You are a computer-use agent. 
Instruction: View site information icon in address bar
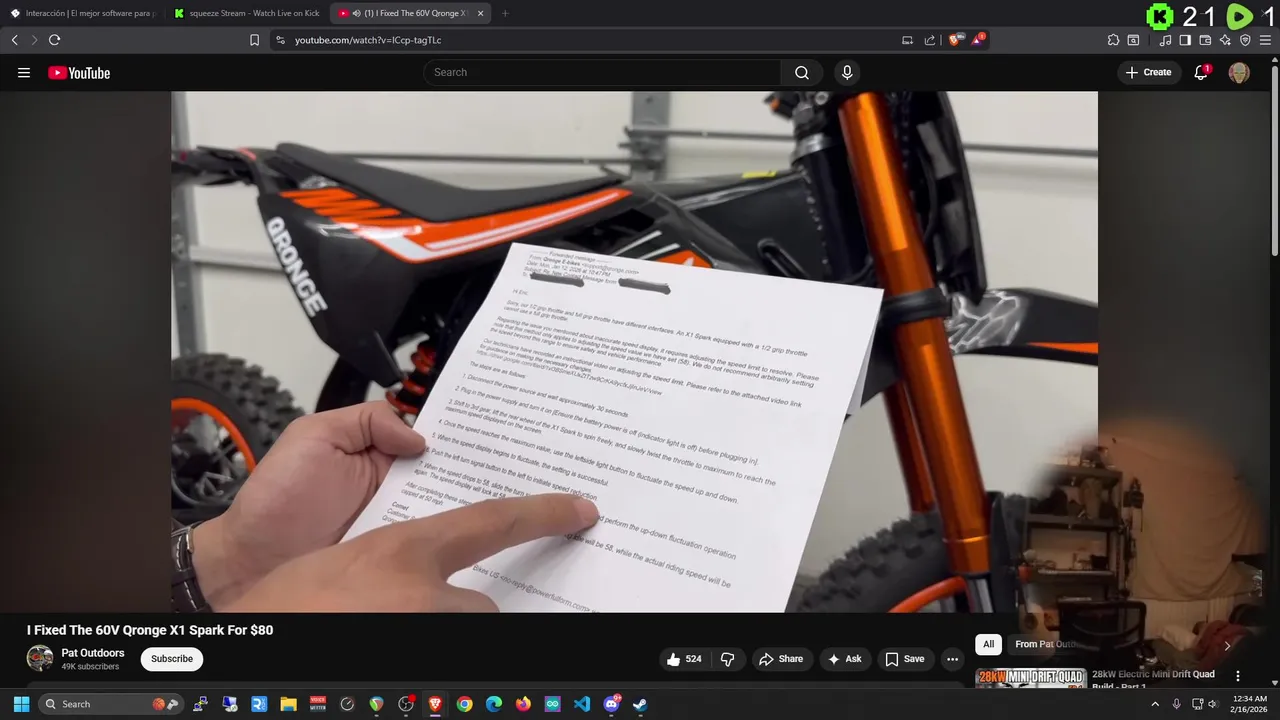click(x=280, y=40)
